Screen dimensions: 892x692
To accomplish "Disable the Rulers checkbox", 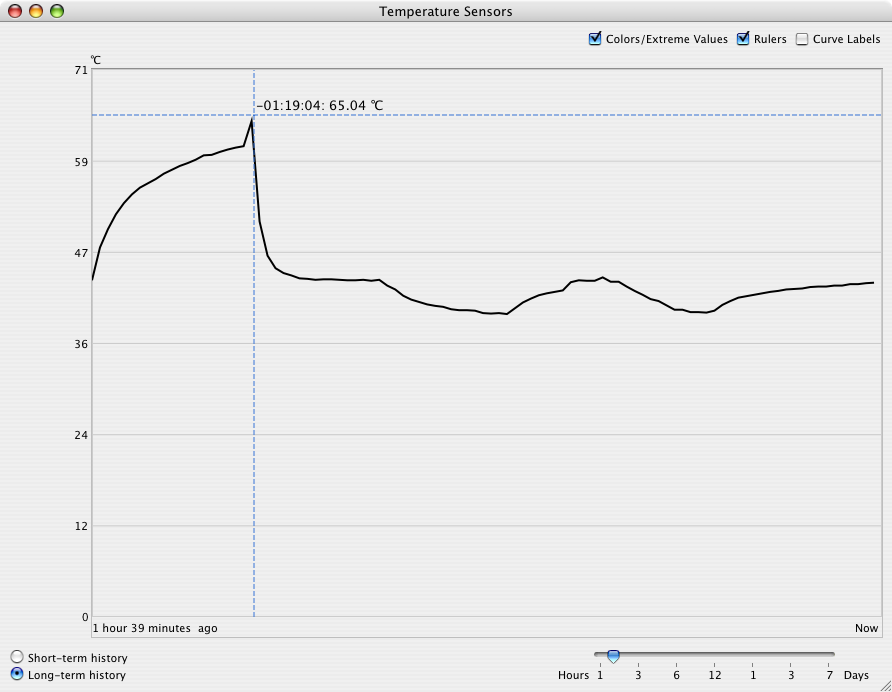I will coord(743,40).
